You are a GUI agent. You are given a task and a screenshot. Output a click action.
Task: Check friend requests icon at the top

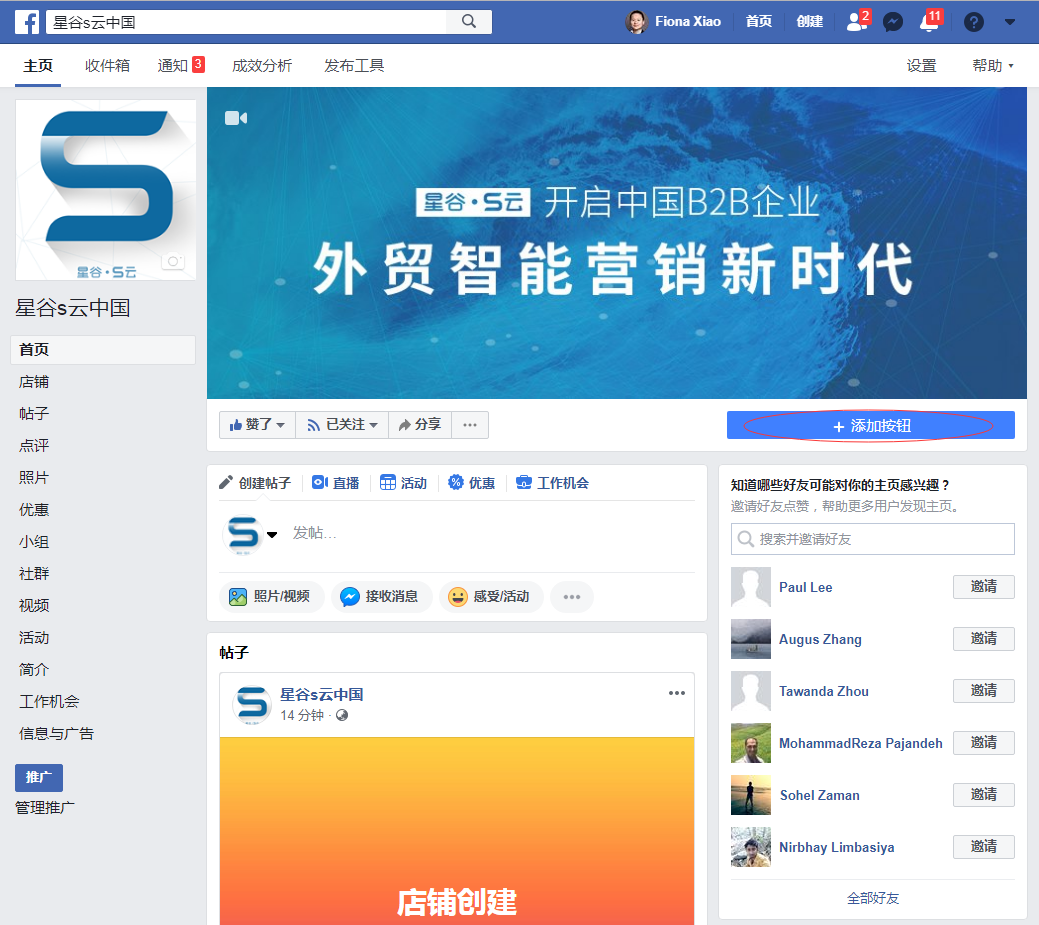tap(854, 21)
